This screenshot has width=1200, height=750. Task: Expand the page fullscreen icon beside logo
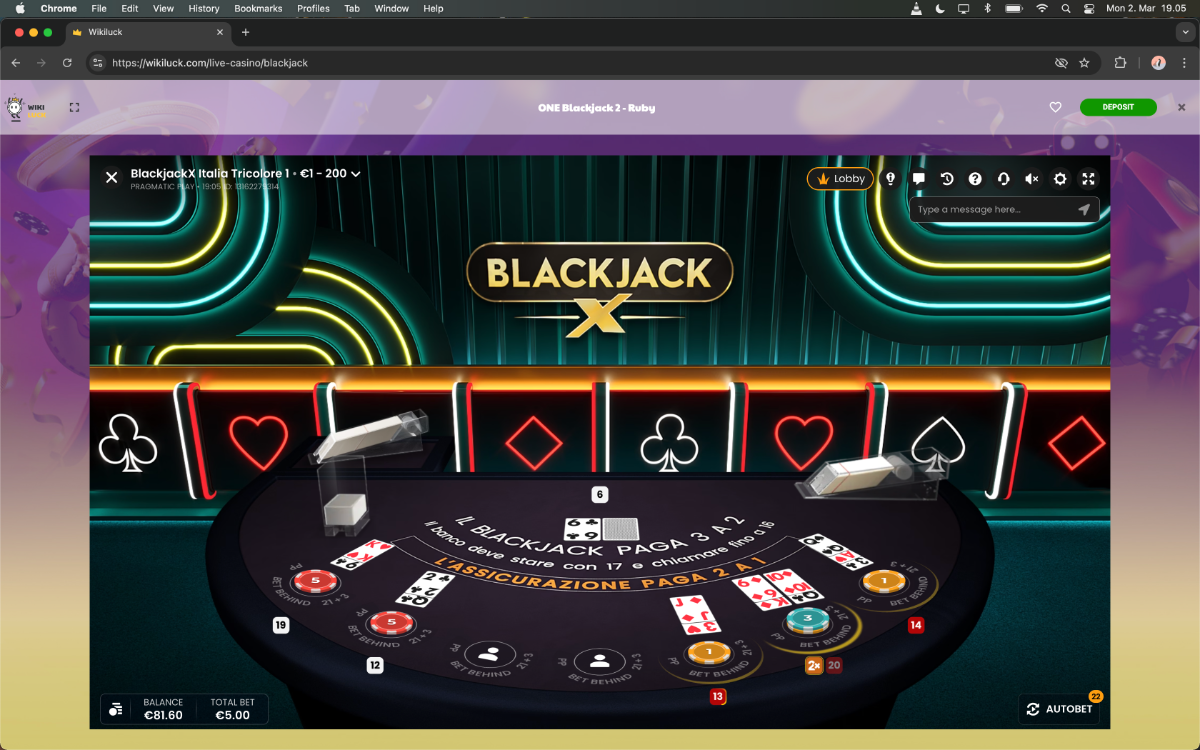pos(74,107)
